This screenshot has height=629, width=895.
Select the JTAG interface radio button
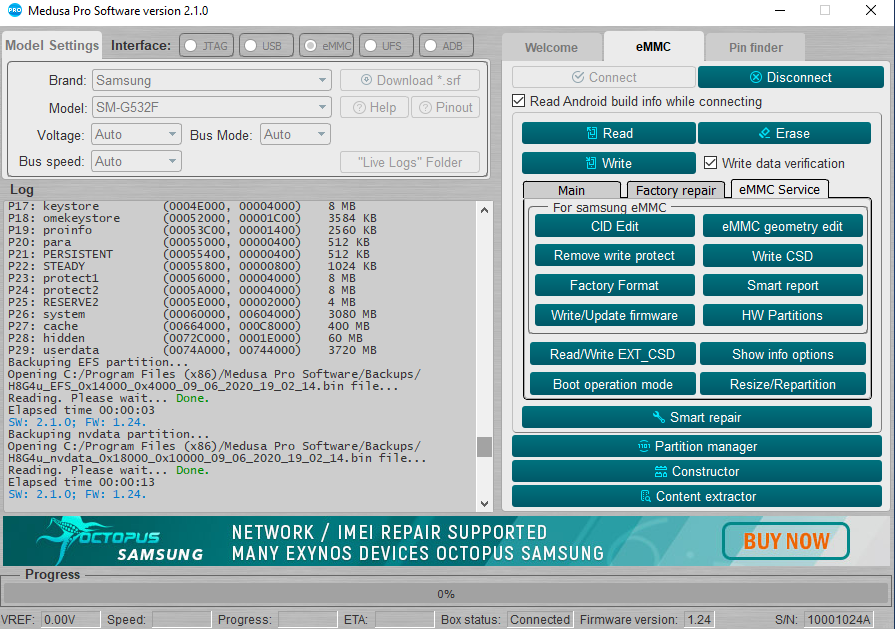[191, 46]
